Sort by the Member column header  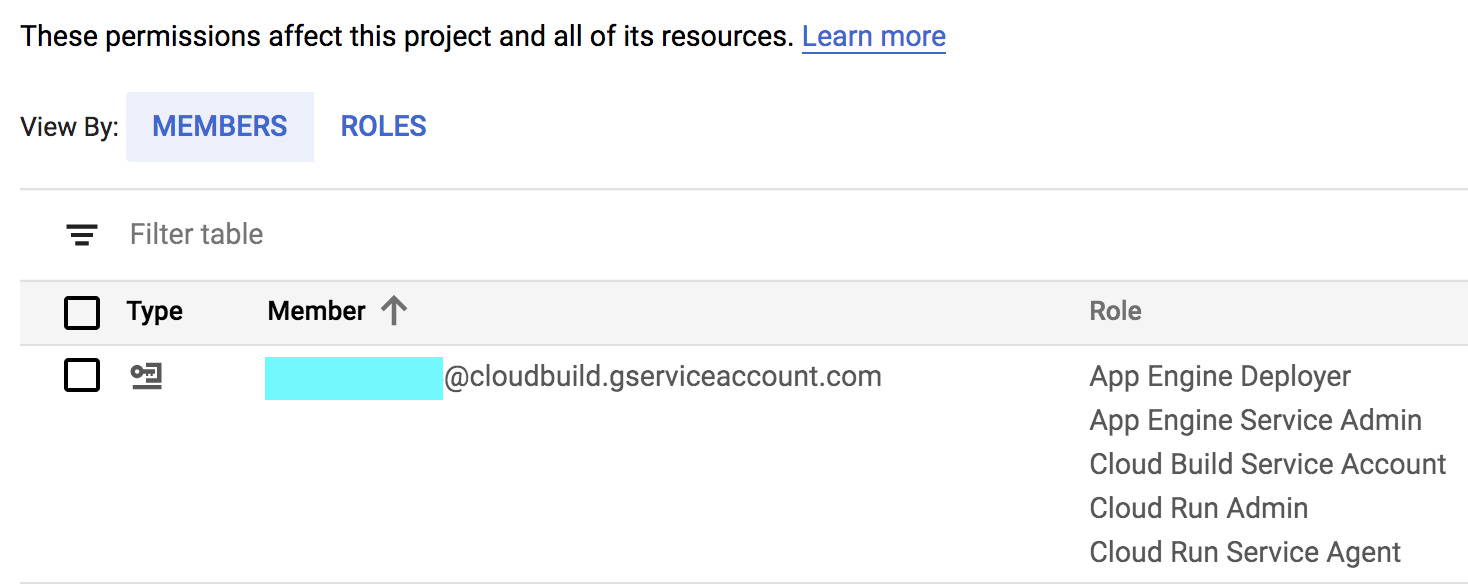(316, 312)
